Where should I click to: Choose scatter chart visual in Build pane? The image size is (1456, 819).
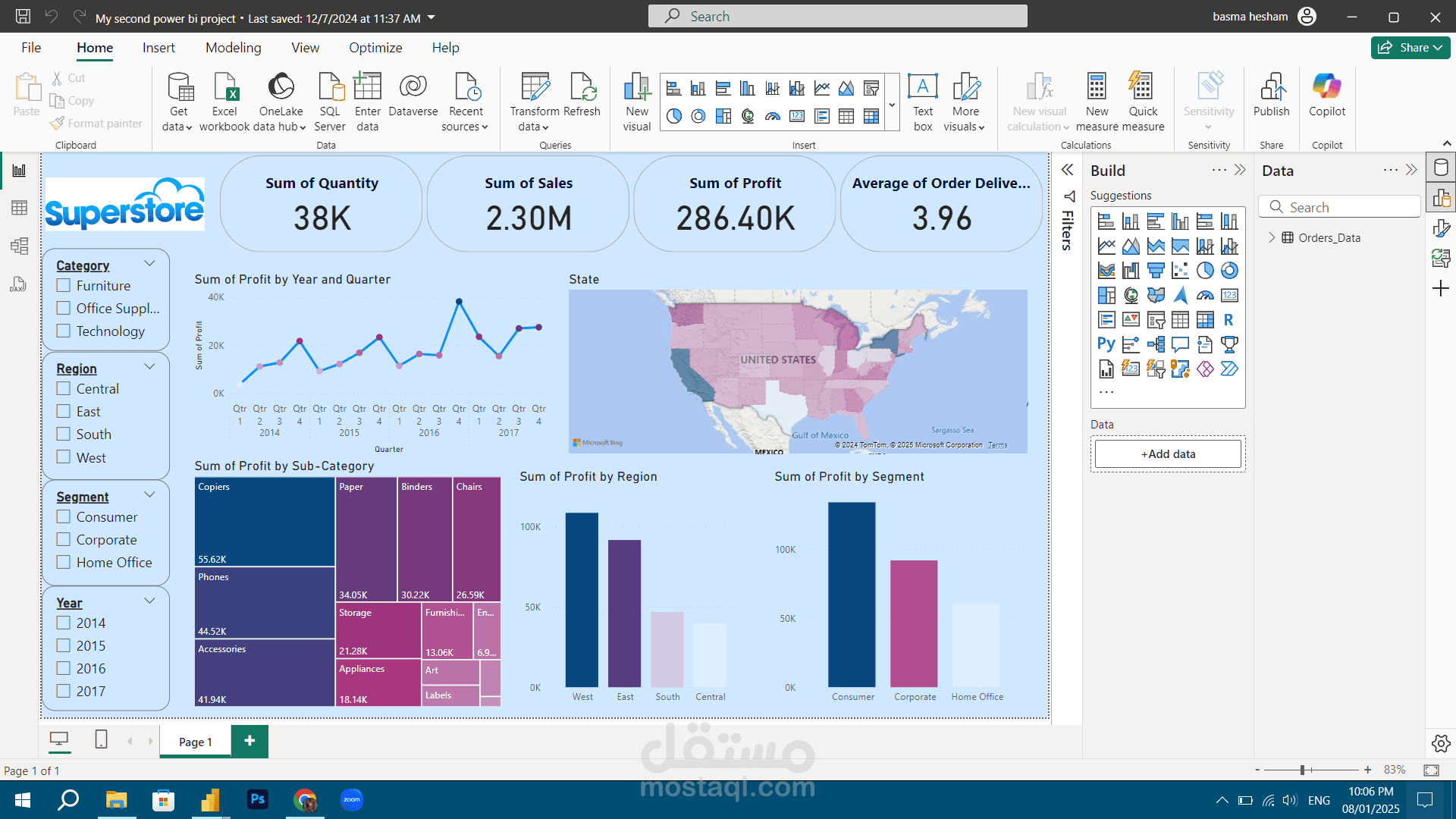coord(1180,270)
